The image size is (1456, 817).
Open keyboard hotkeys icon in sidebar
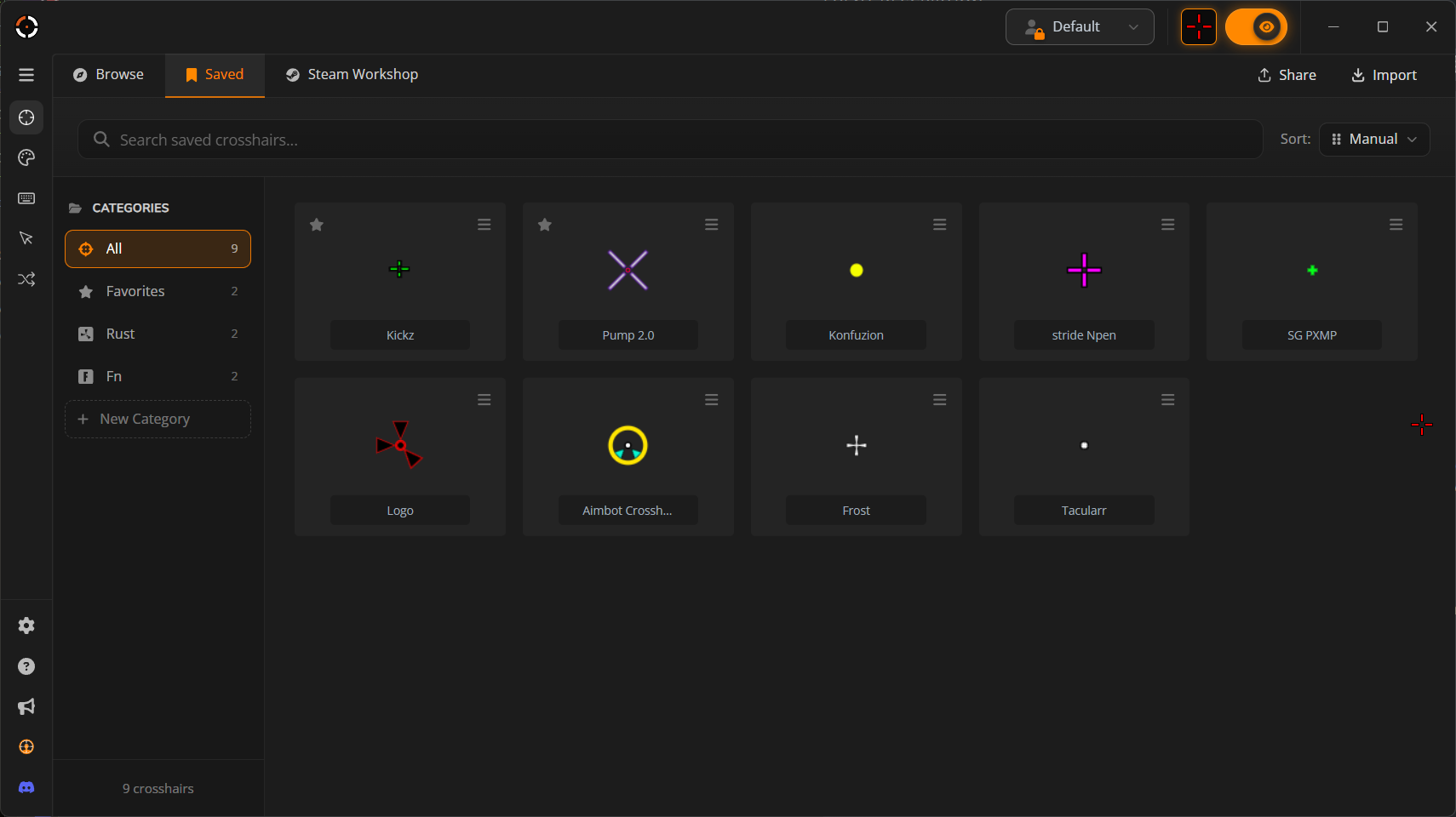pos(26,198)
